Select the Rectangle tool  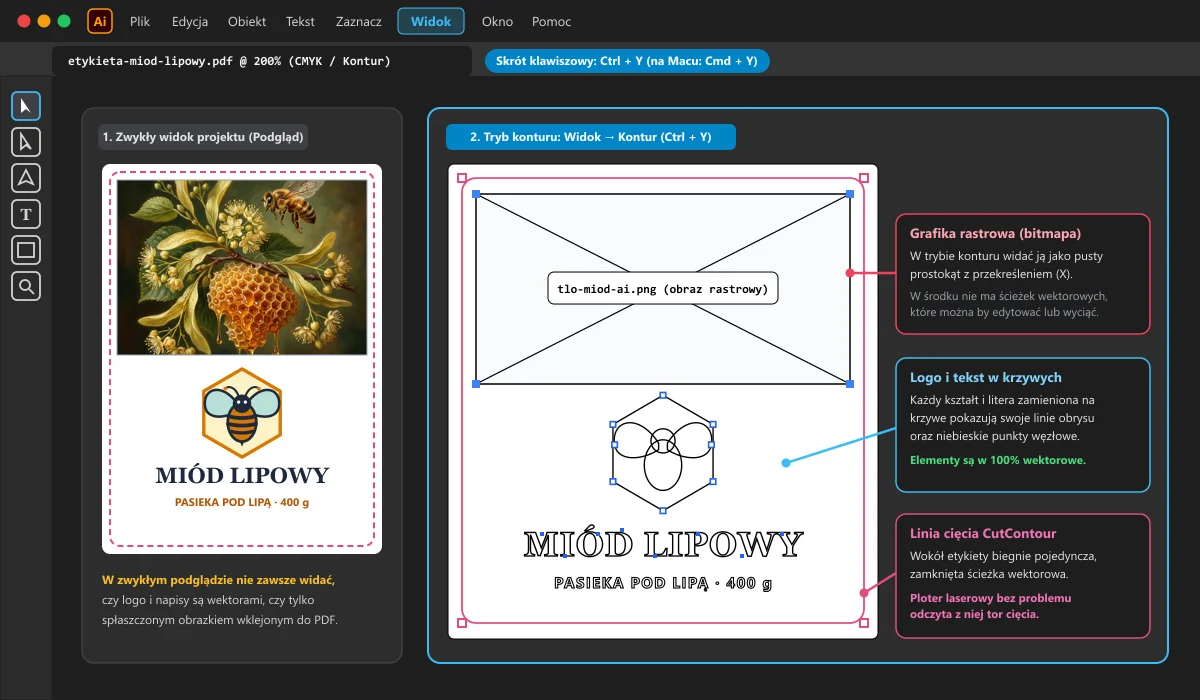click(26, 250)
